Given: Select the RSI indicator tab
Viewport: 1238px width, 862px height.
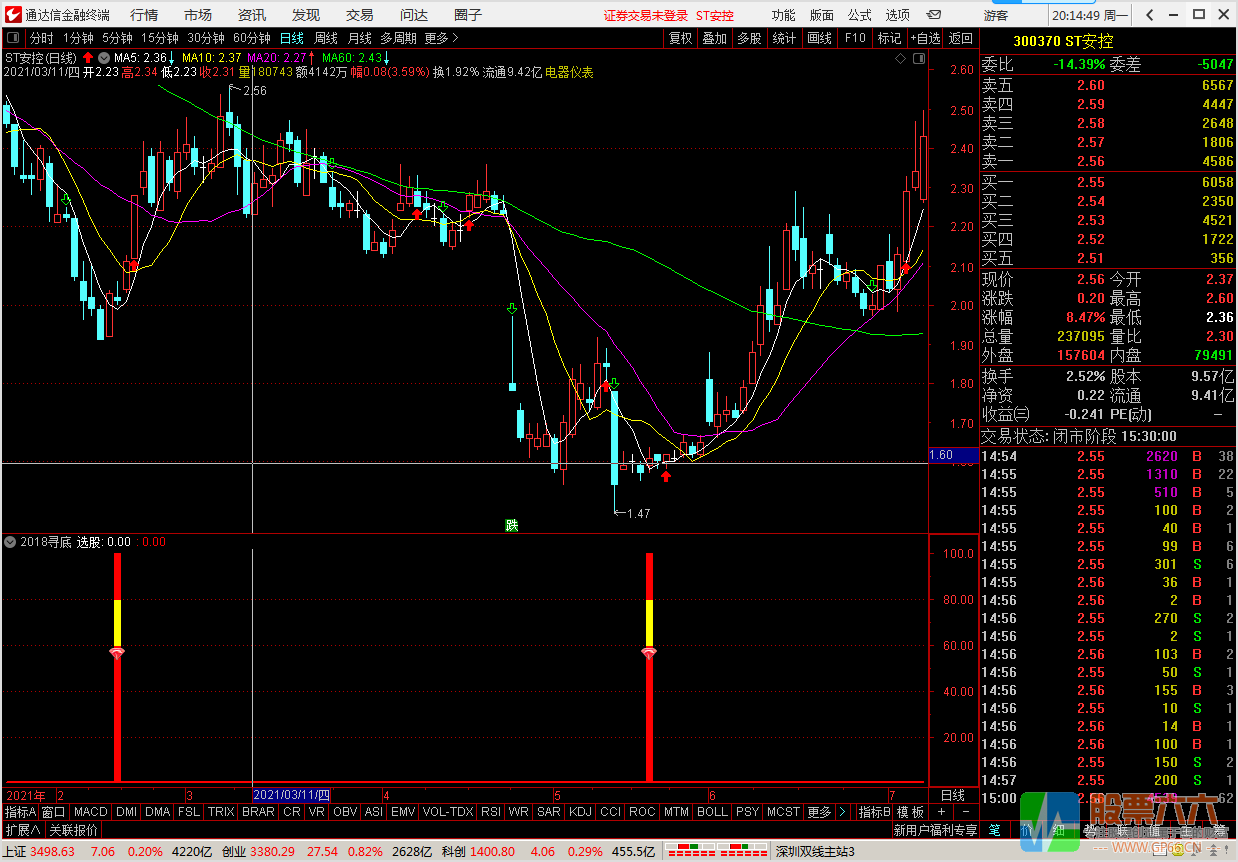Looking at the screenshot, I should 491,812.
